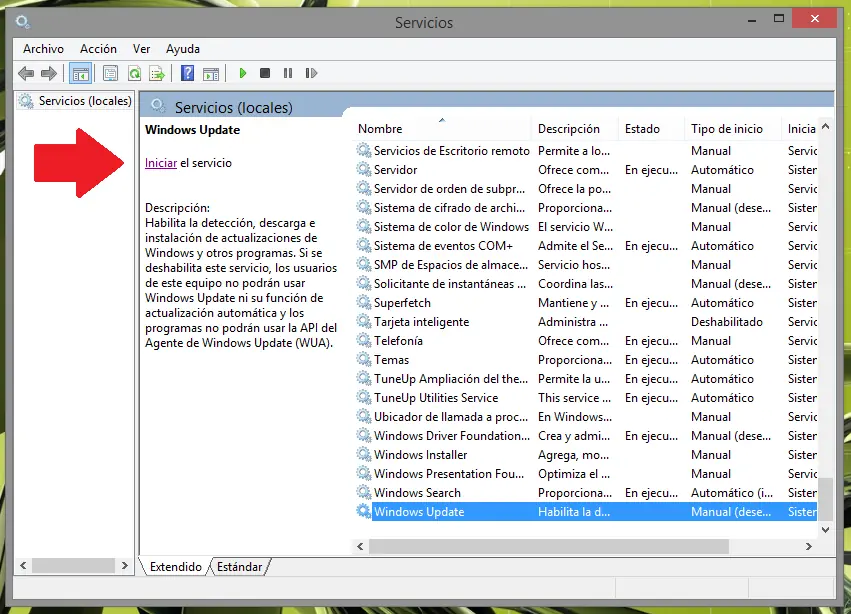This screenshot has width=851, height=614.
Task: Click the list's horizontal scrollbar right arrow
Action: click(x=809, y=547)
